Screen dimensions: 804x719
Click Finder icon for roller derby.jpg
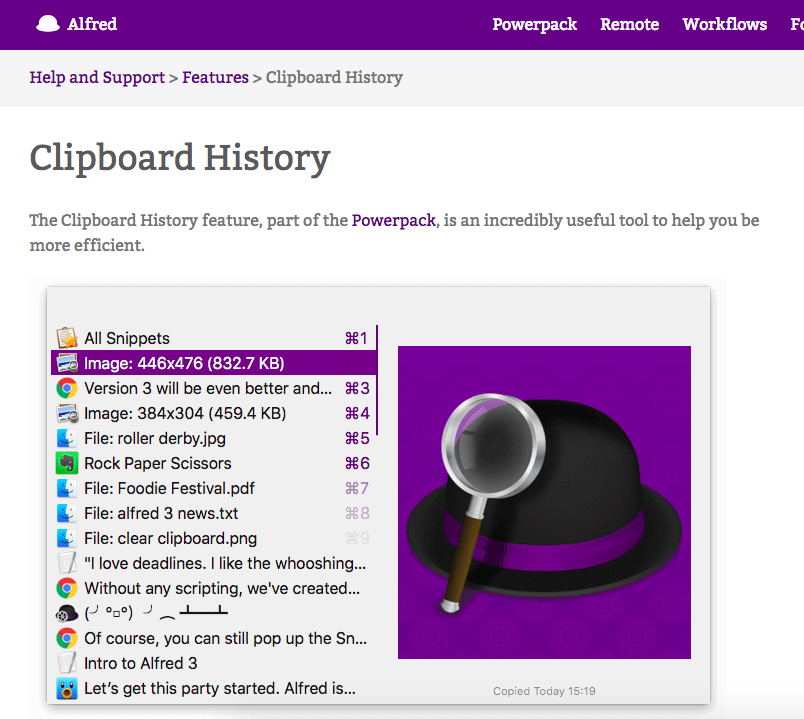click(x=67, y=438)
